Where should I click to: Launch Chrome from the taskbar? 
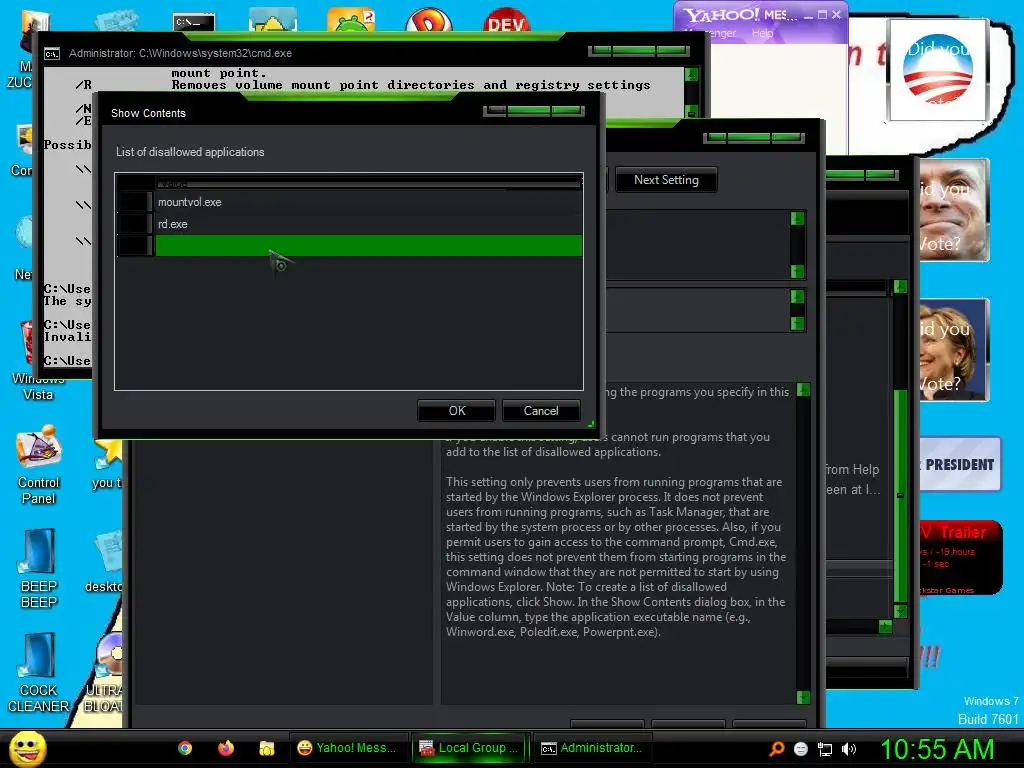coord(185,748)
